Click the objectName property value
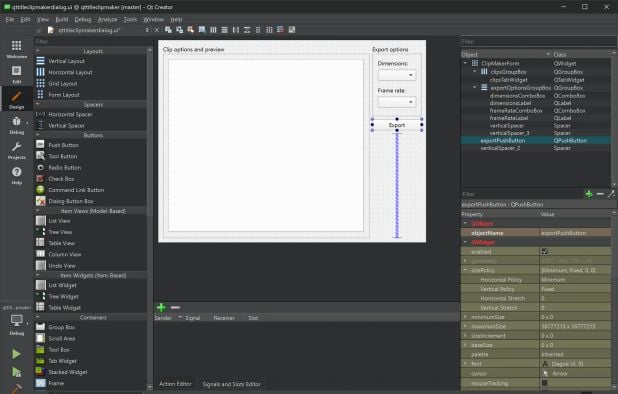The image size is (618, 394). 575,233
